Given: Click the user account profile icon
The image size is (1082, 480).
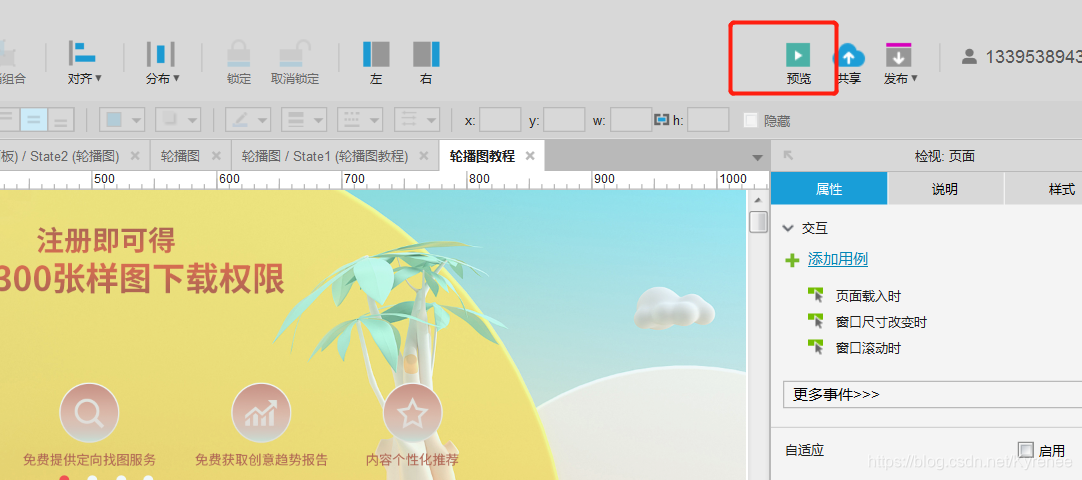Looking at the screenshot, I should 970,57.
